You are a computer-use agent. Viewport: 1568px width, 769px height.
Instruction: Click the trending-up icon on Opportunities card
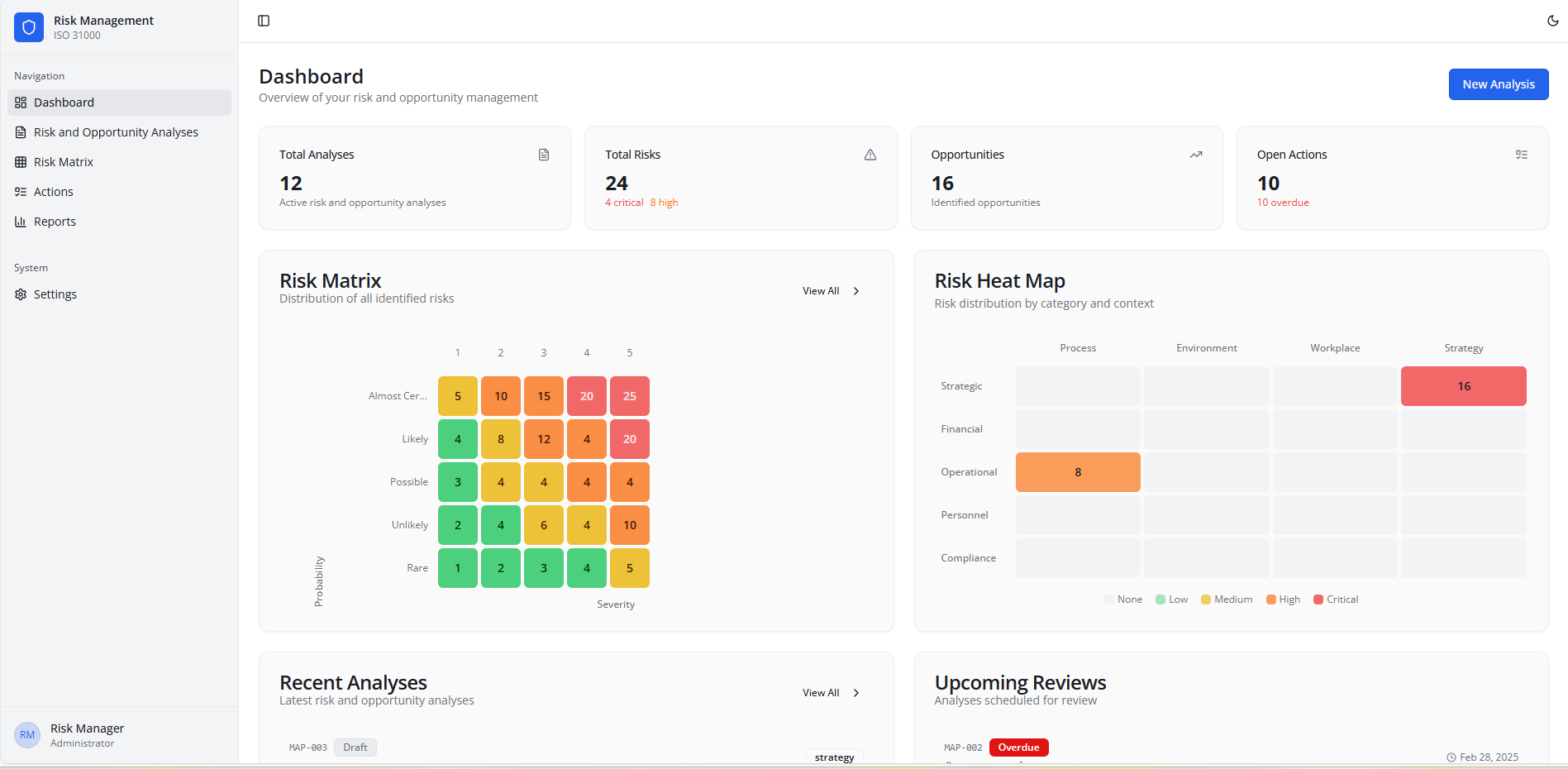tap(1195, 155)
